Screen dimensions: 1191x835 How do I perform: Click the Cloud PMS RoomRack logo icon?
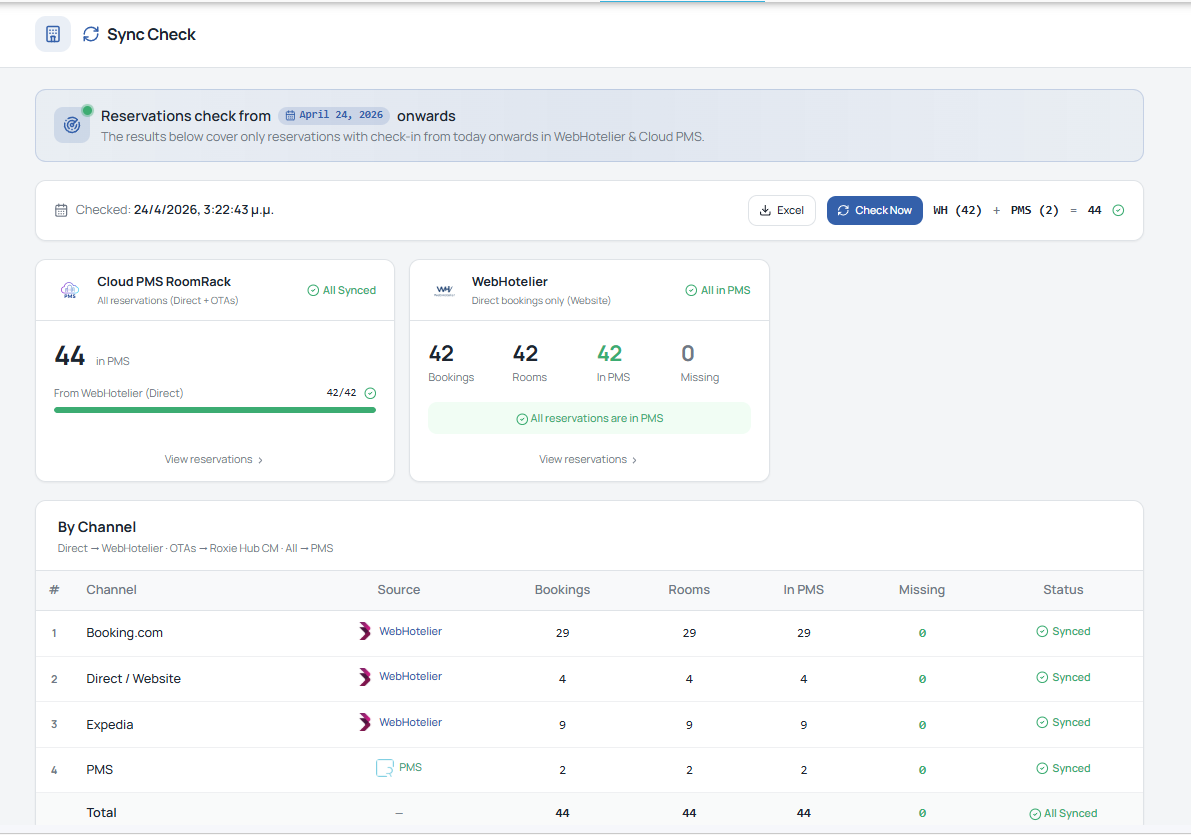coord(70,290)
